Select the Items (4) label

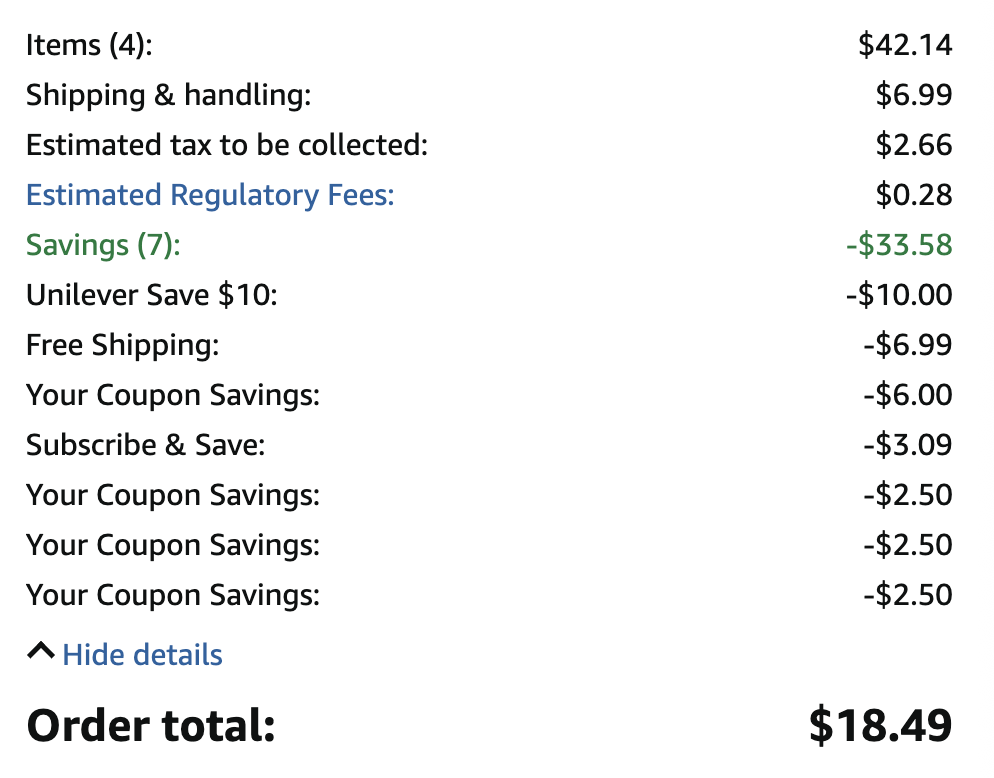tap(89, 45)
